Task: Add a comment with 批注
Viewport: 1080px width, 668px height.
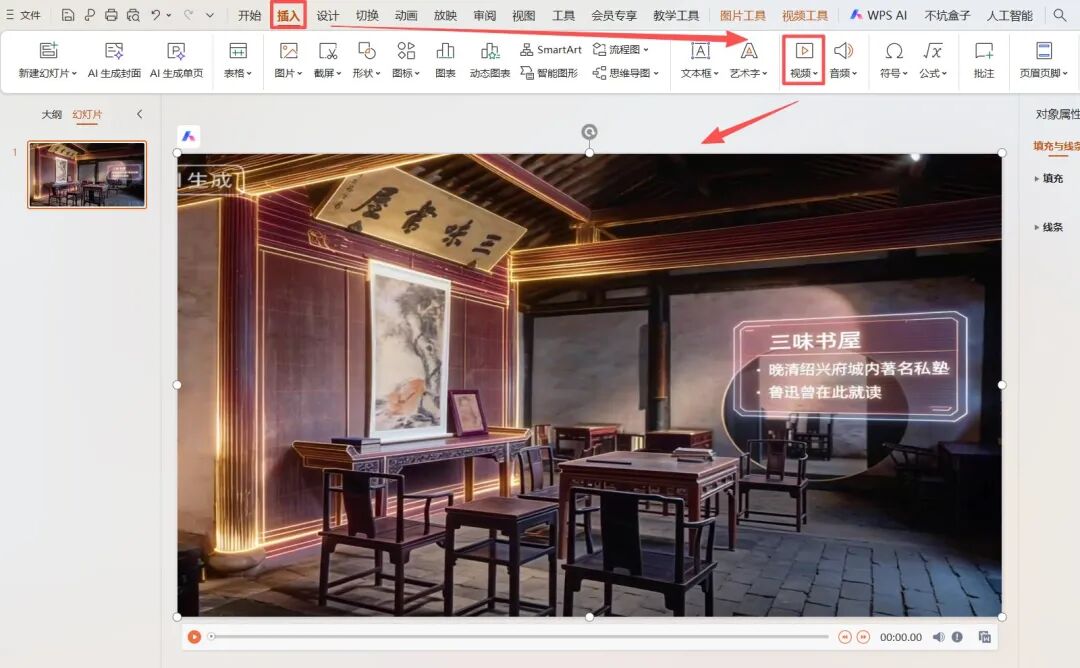Action: 984,52
